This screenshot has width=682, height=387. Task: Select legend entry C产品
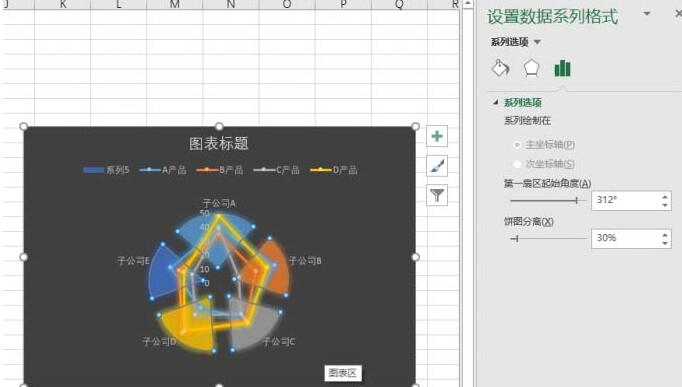click(x=276, y=170)
